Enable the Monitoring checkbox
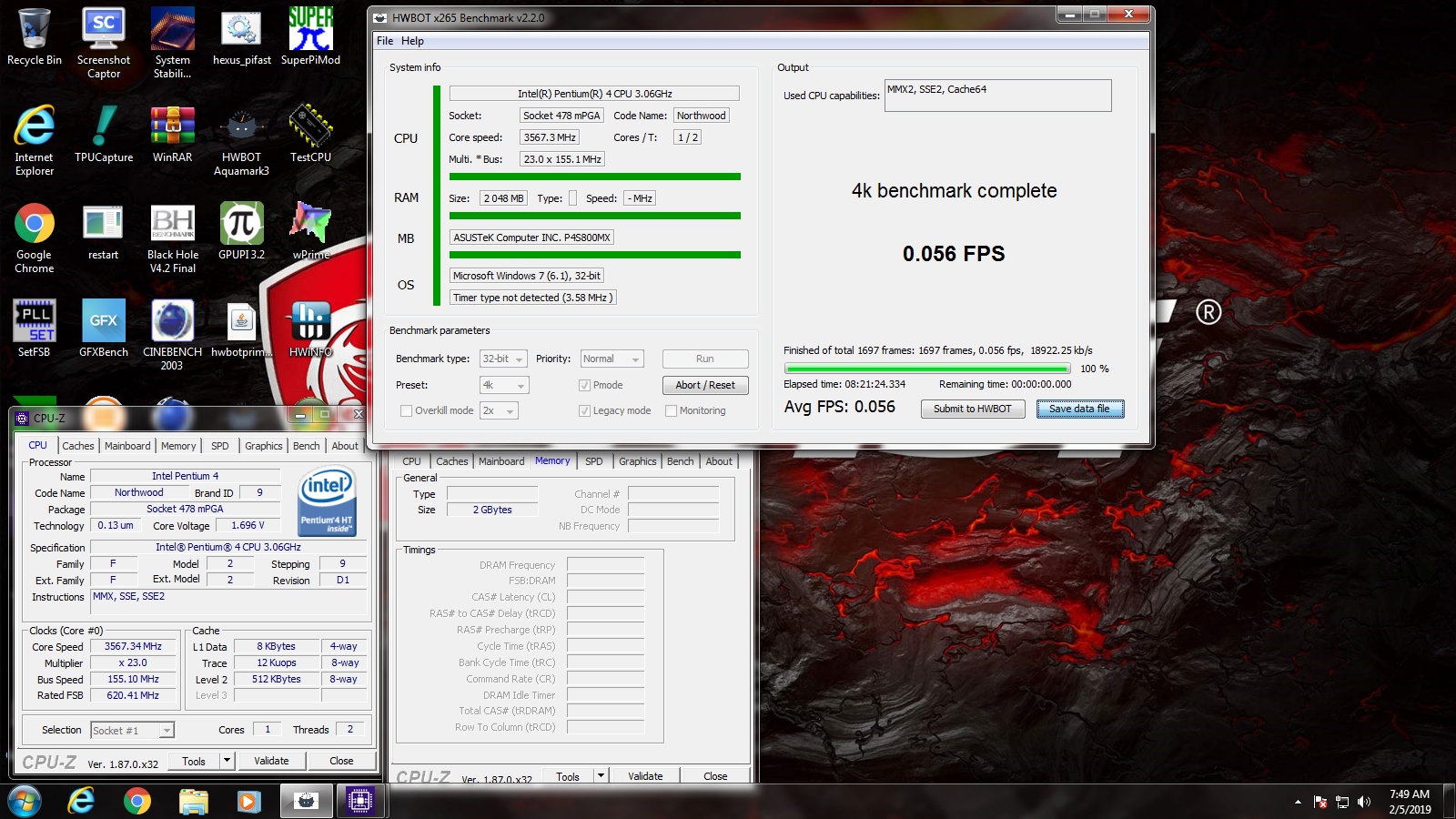The image size is (1456, 819). pyautogui.click(x=671, y=410)
